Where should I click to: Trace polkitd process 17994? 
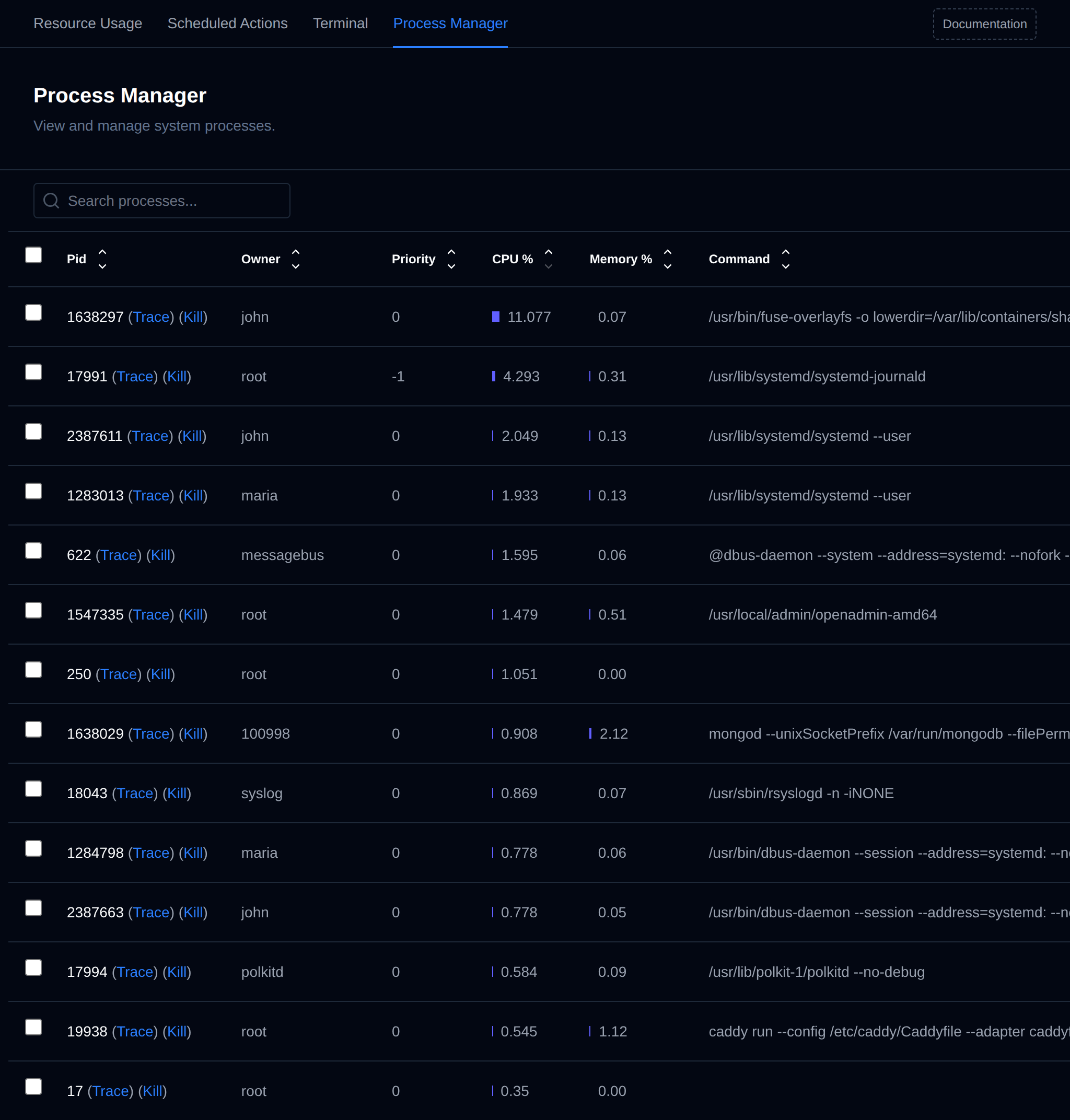(x=135, y=973)
